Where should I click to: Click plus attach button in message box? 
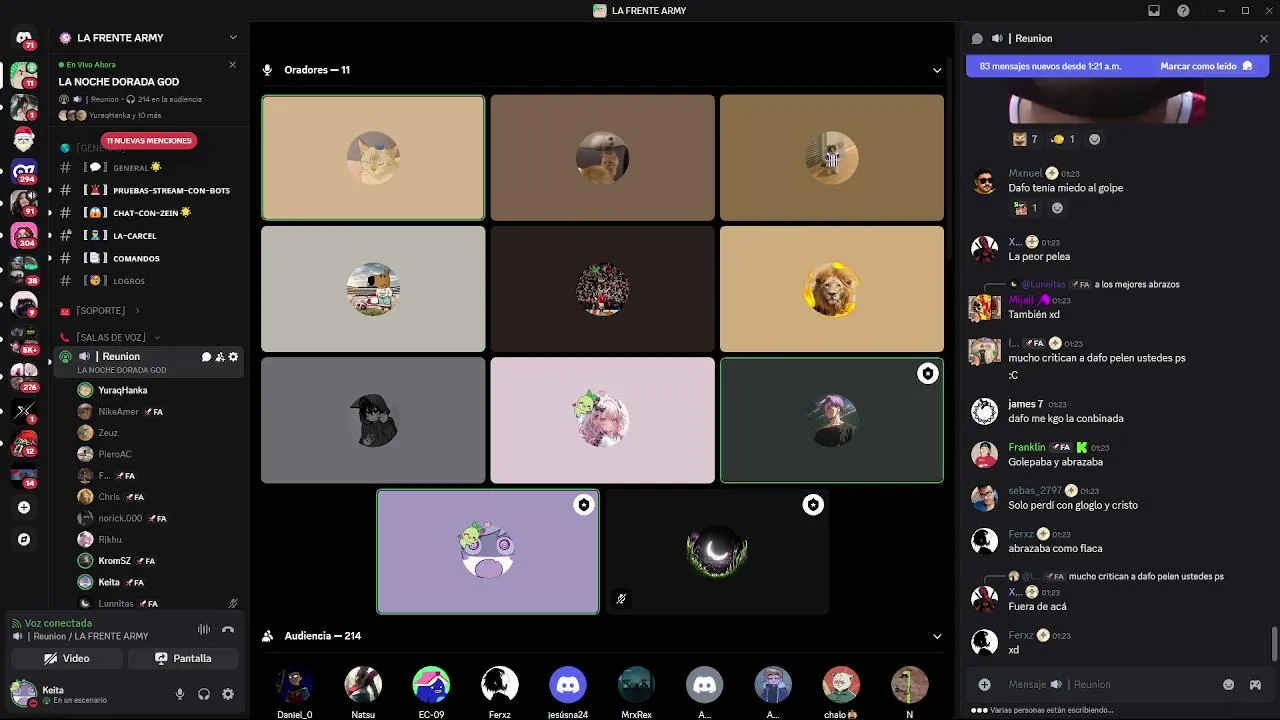click(x=984, y=684)
